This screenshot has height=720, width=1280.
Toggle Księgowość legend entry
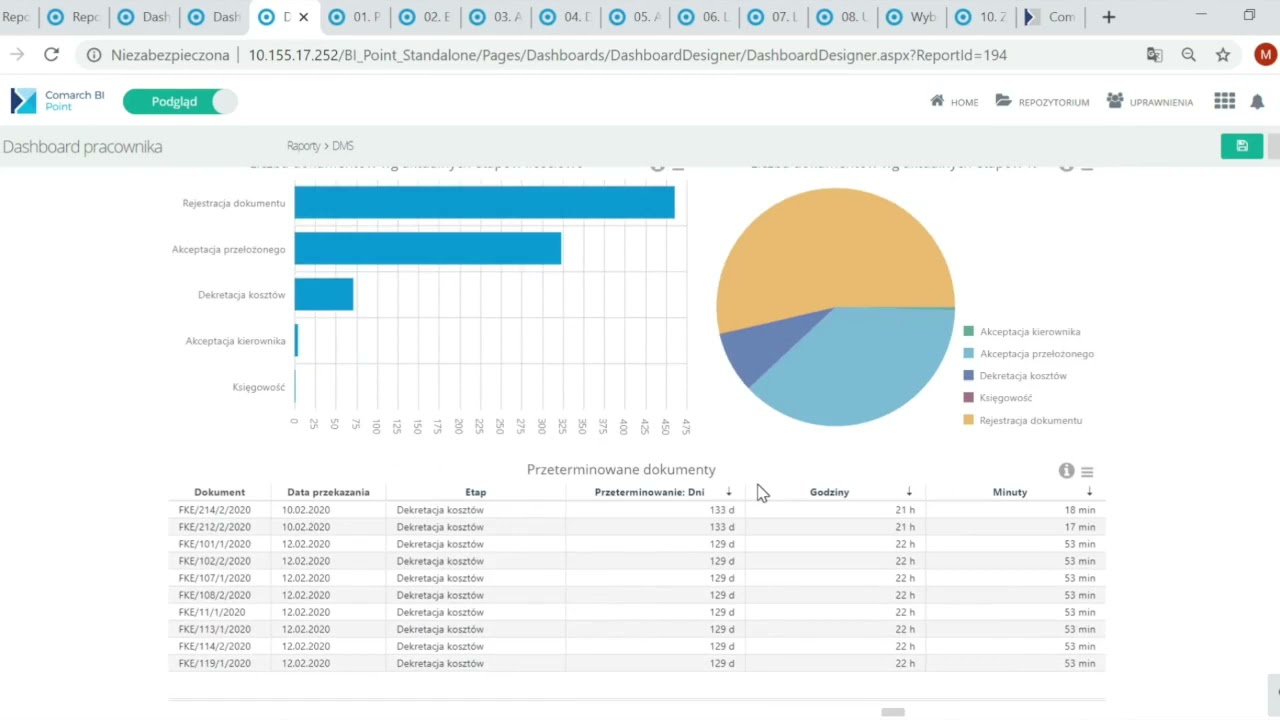click(998, 398)
